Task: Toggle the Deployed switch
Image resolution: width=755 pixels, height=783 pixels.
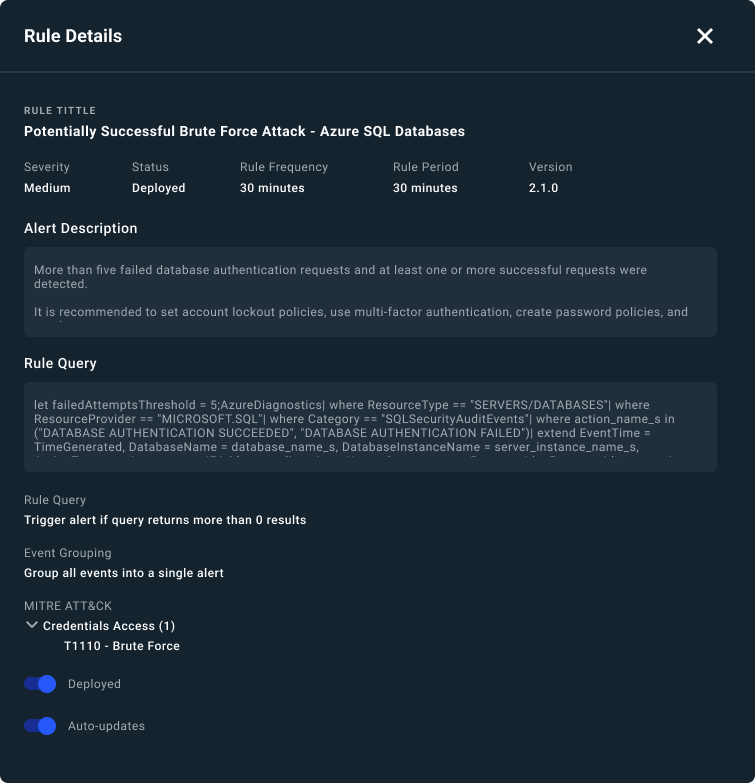Action: [x=40, y=684]
